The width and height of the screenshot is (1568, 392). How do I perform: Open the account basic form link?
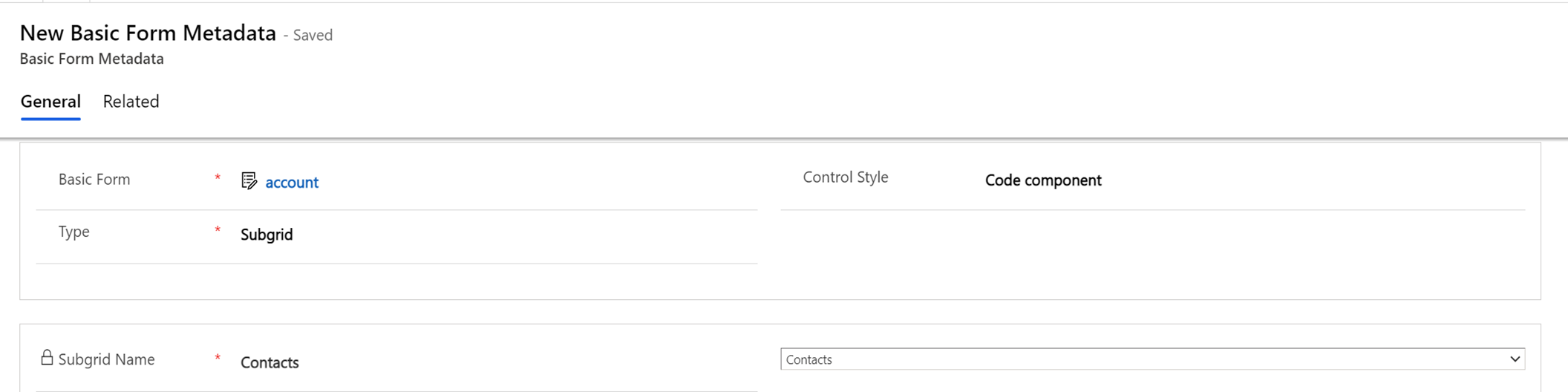click(292, 183)
